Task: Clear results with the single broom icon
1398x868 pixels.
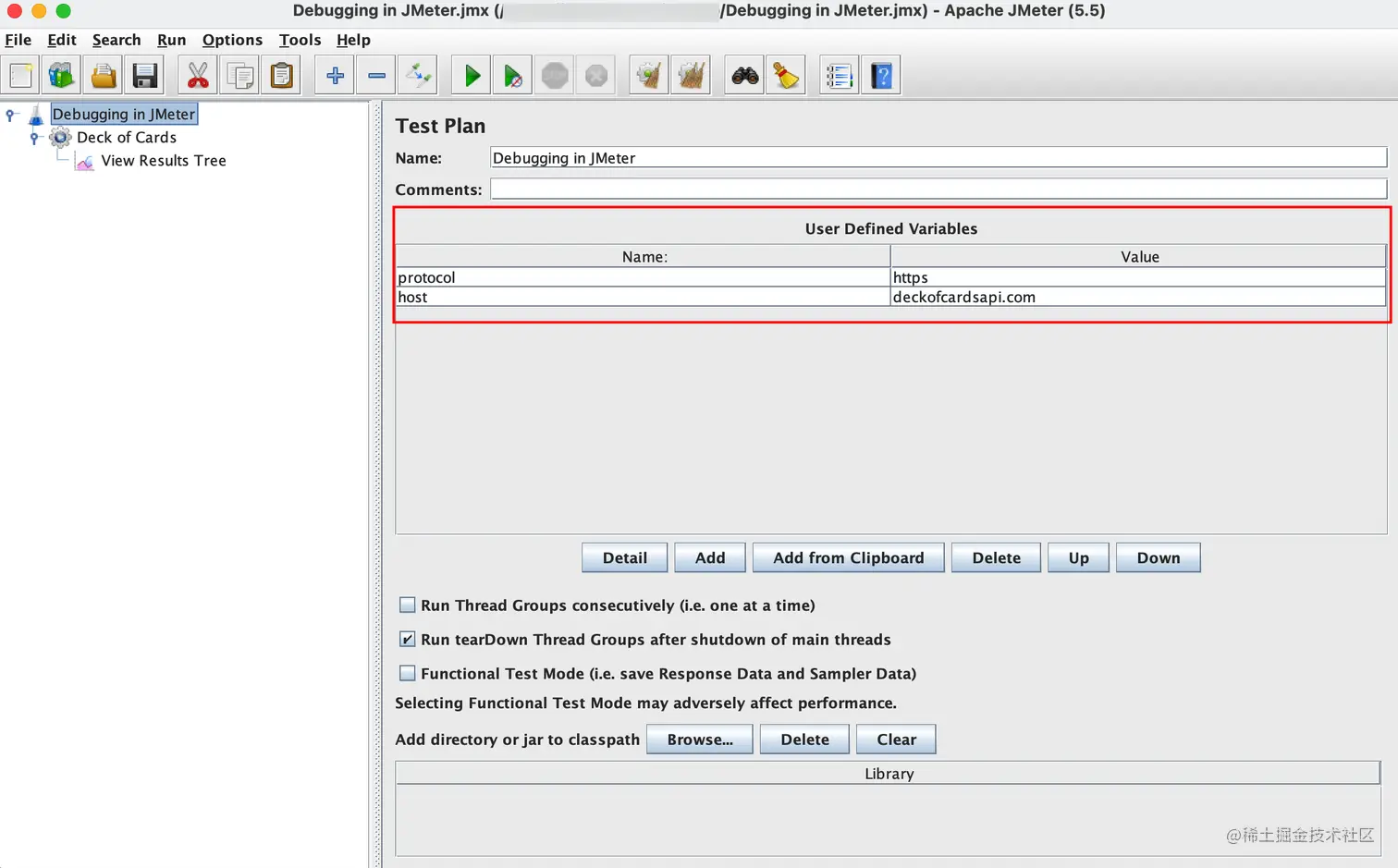Action: click(649, 76)
